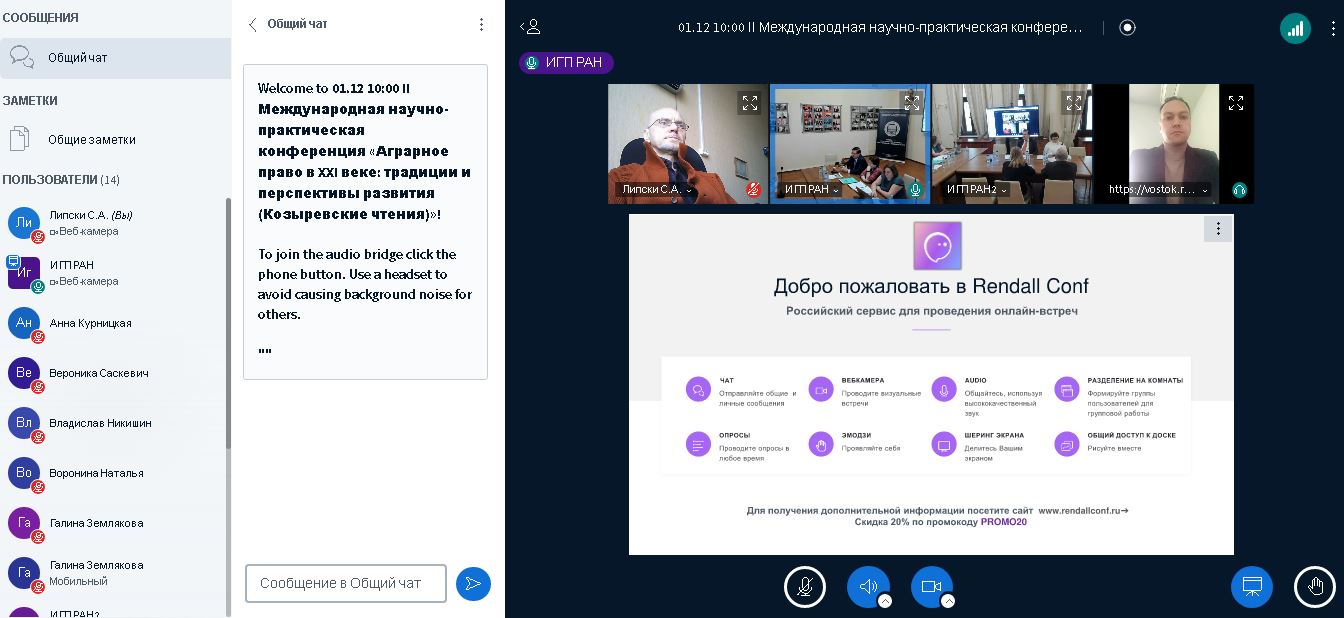Screen dimensions: 1344x618
Task: Click the Rendall Conf logo on slide
Action: pyautogui.click(x=937, y=246)
